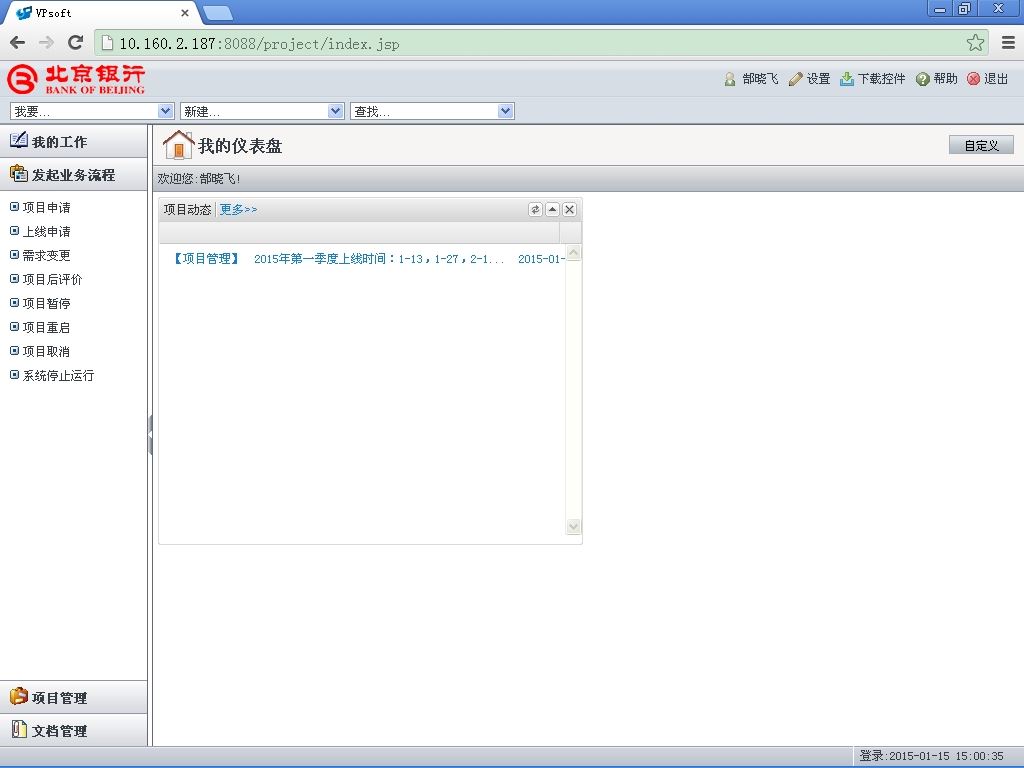Click the green help icon
Image resolution: width=1024 pixels, height=768 pixels.
[922, 79]
